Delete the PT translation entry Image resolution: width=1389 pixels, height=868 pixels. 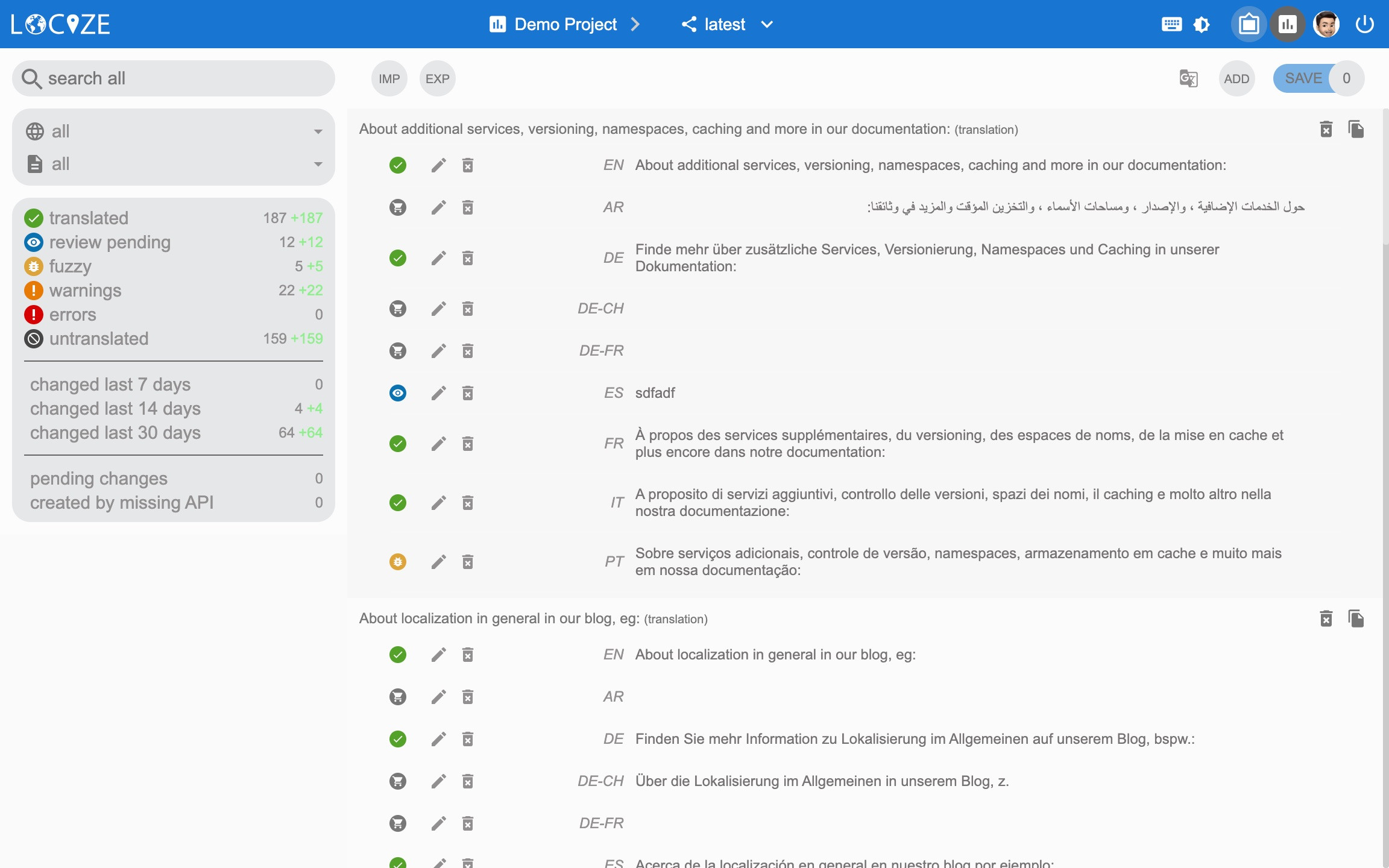click(467, 562)
